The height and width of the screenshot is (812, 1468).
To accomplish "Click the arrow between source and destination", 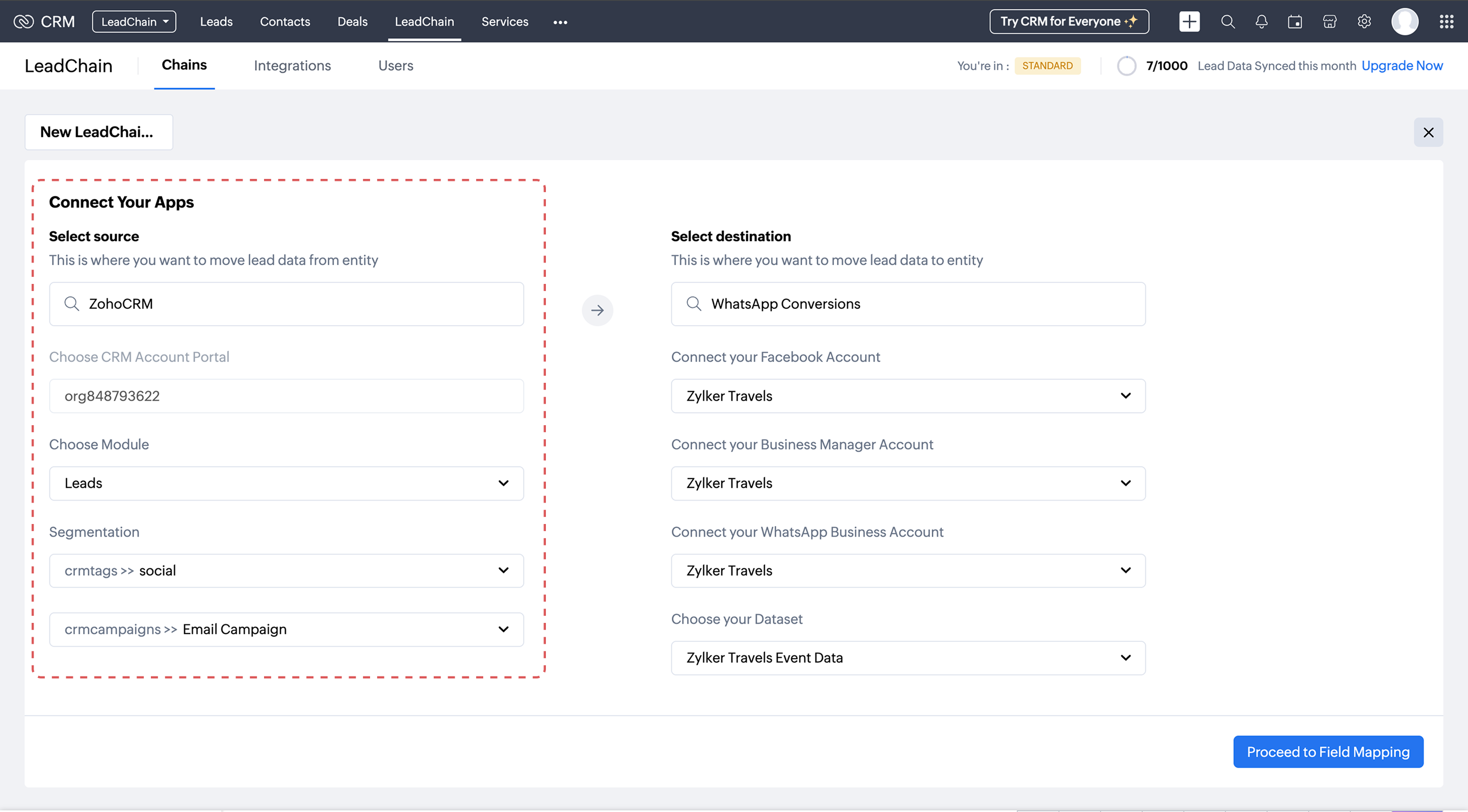I will 597,310.
